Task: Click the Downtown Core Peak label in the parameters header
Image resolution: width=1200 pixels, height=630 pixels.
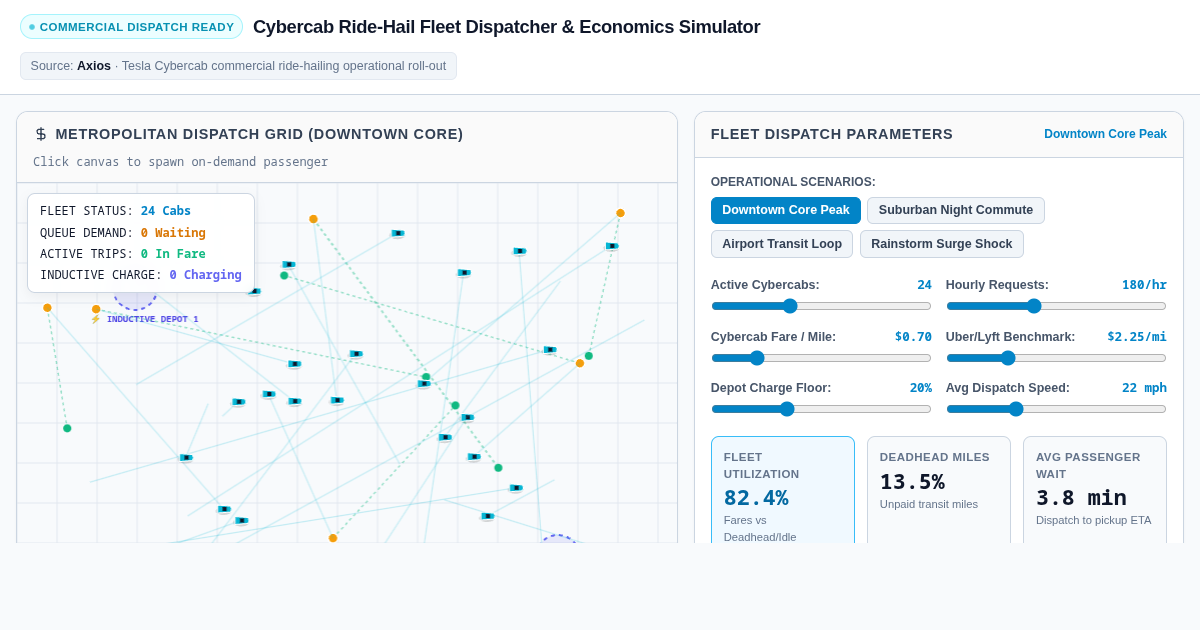Action: (x=1105, y=134)
